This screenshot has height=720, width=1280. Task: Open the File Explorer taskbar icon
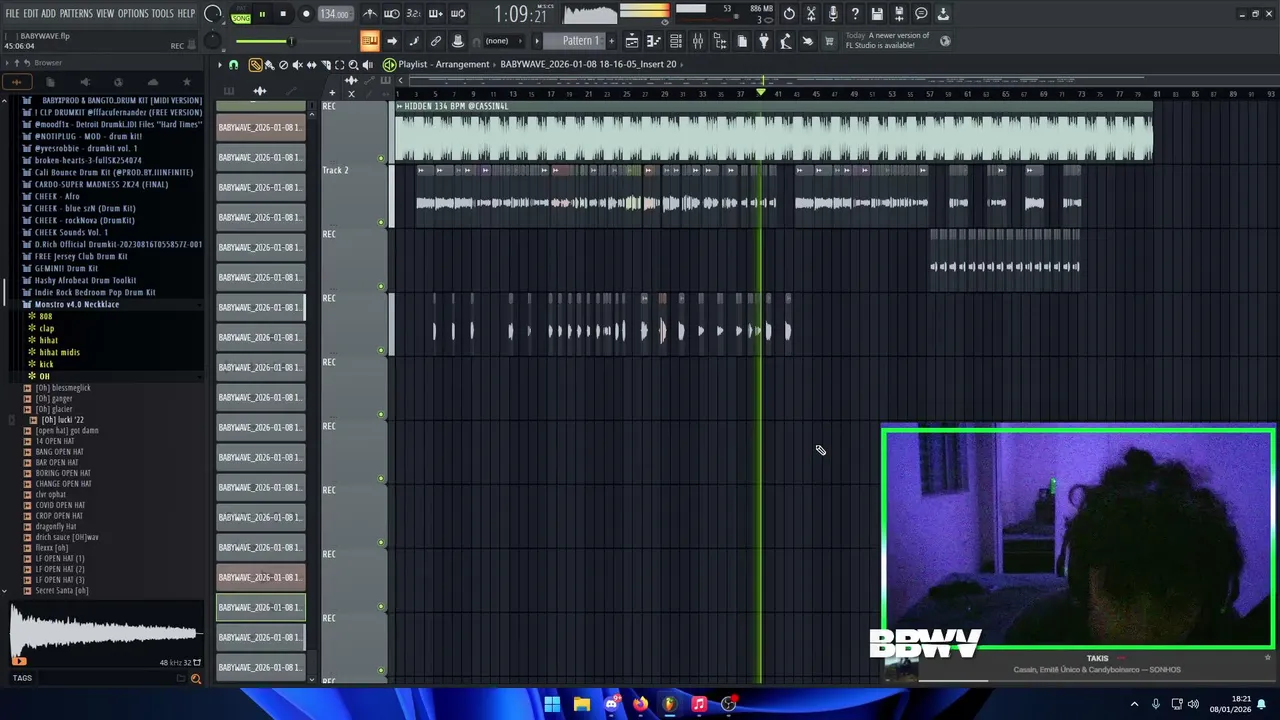pyautogui.click(x=582, y=704)
